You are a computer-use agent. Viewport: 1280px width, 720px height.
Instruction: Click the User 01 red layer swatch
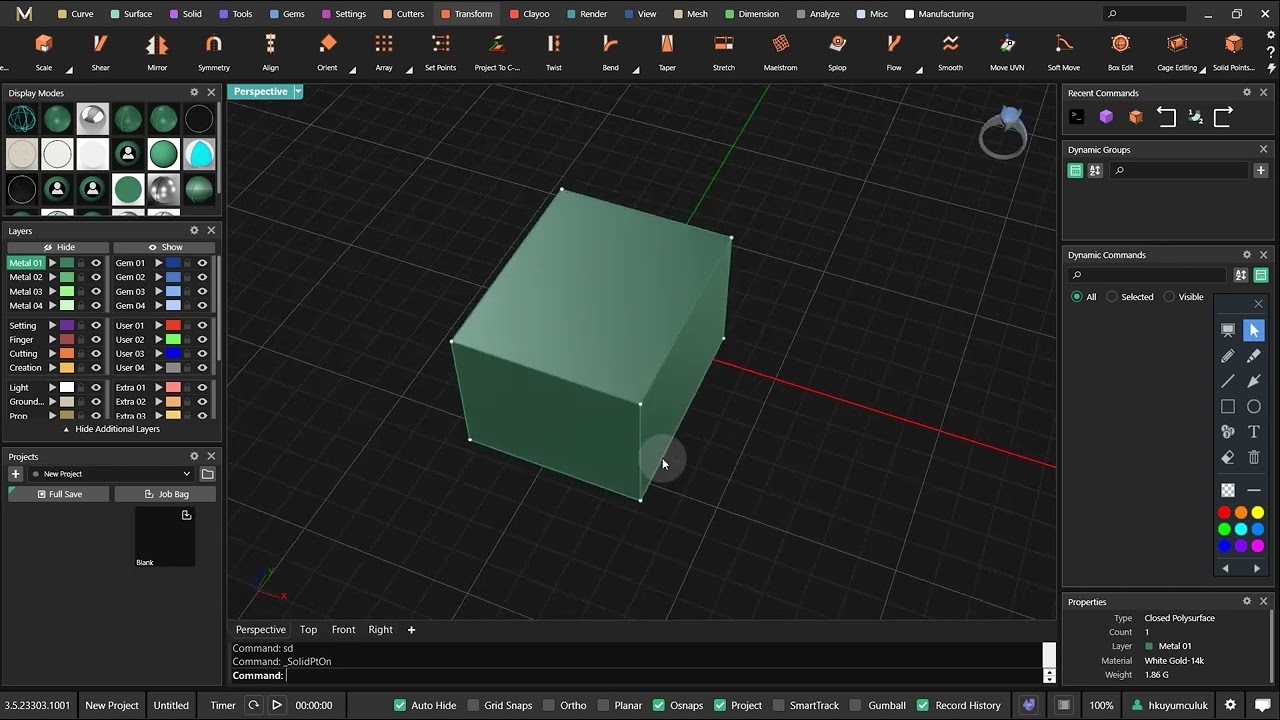click(173, 326)
